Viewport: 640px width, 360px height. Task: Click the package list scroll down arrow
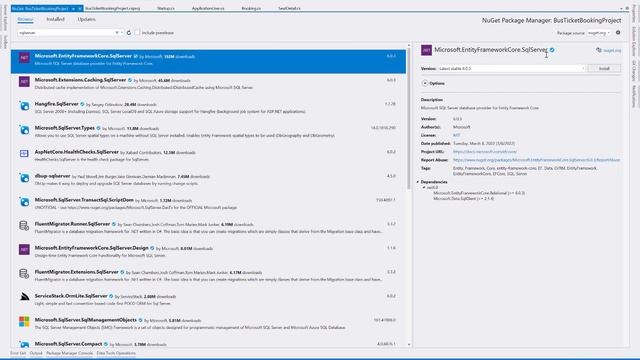409,344
